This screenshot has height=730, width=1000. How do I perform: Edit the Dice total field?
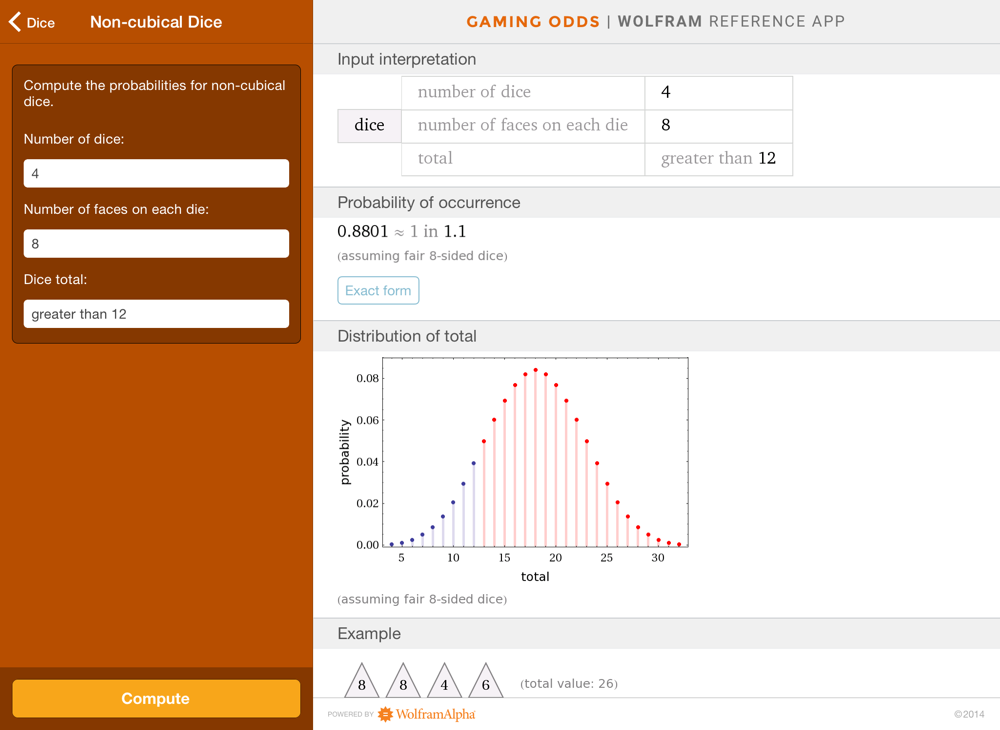click(x=156, y=314)
